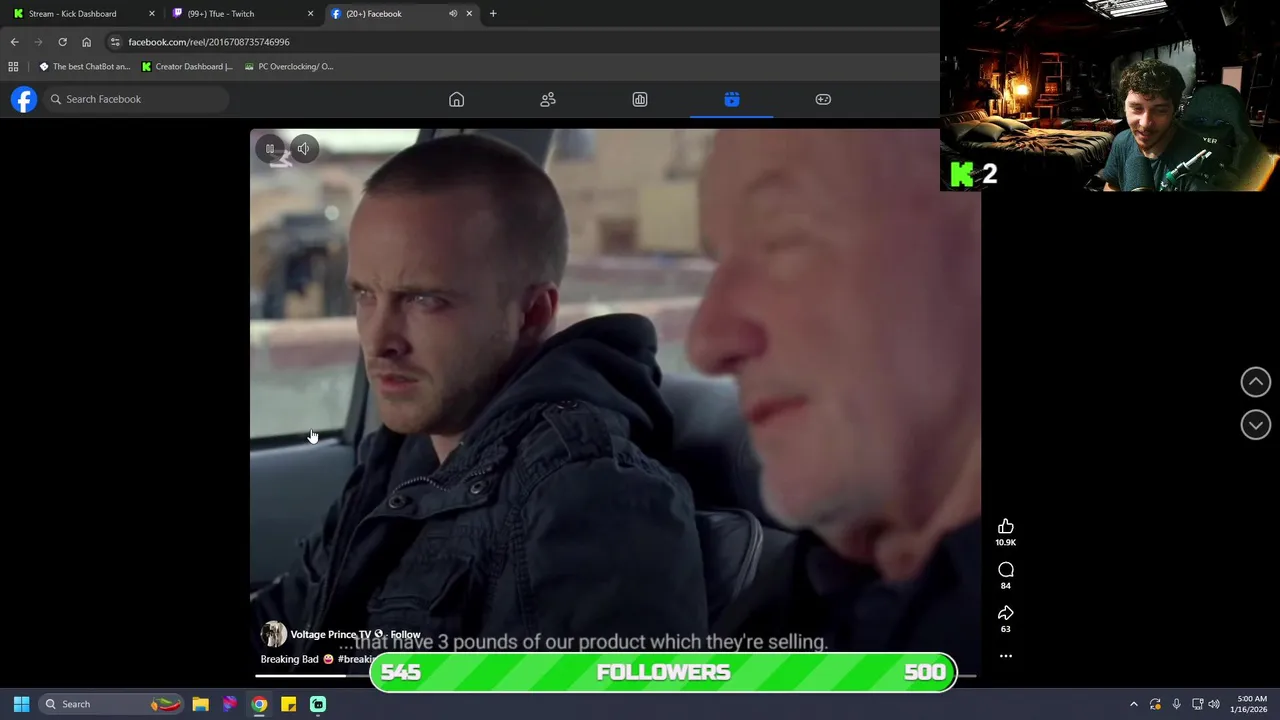Open Sticky Notes from taskbar

click(x=288, y=704)
